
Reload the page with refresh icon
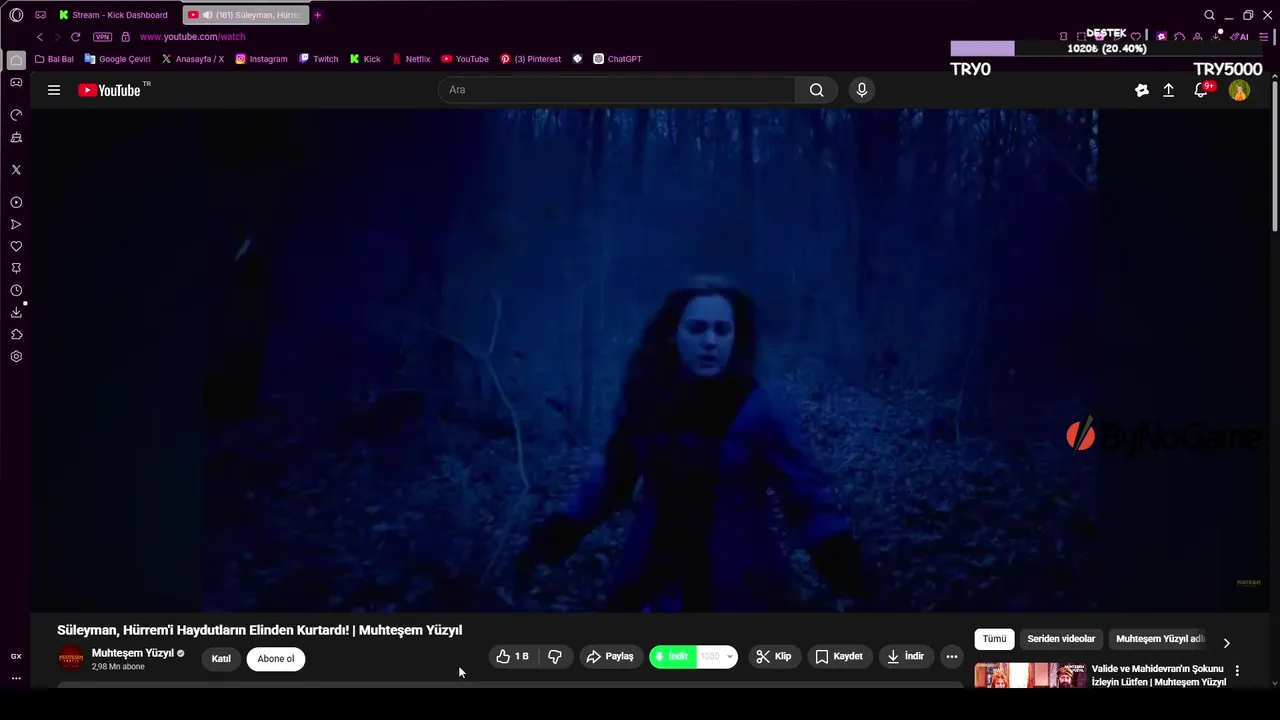click(x=75, y=37)
